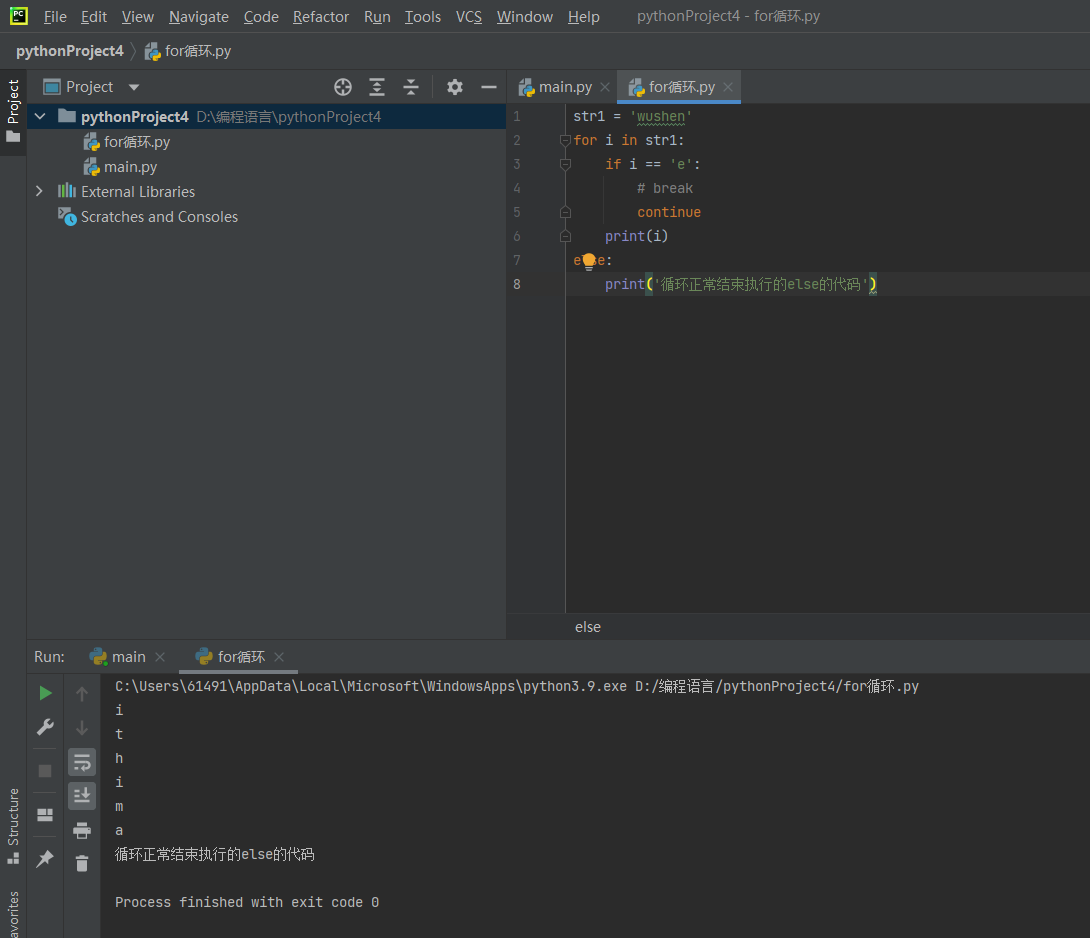Open Project panel settings gear

pos(455,87)
